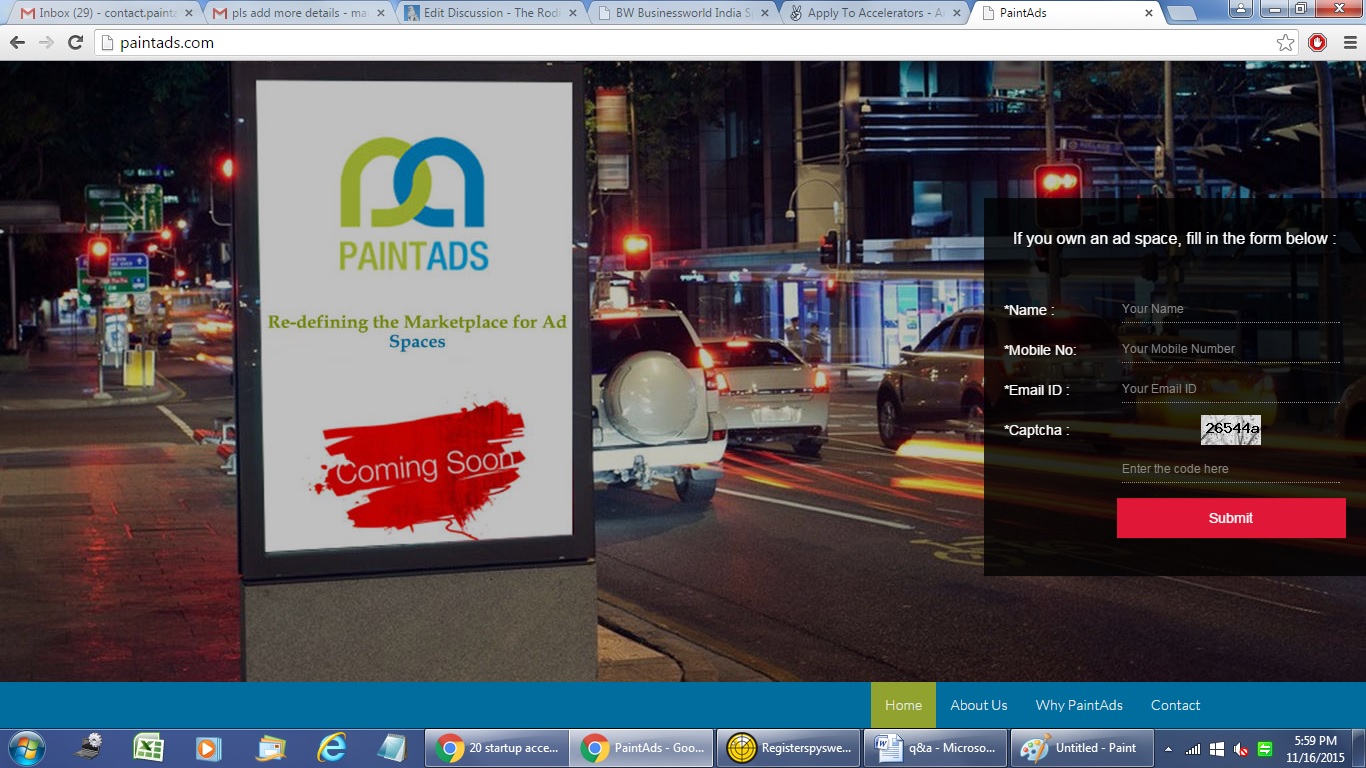The image size is (1366, 768).
Task: Select the PaintAds browser tab
Action: click(x=1068, y=13)
